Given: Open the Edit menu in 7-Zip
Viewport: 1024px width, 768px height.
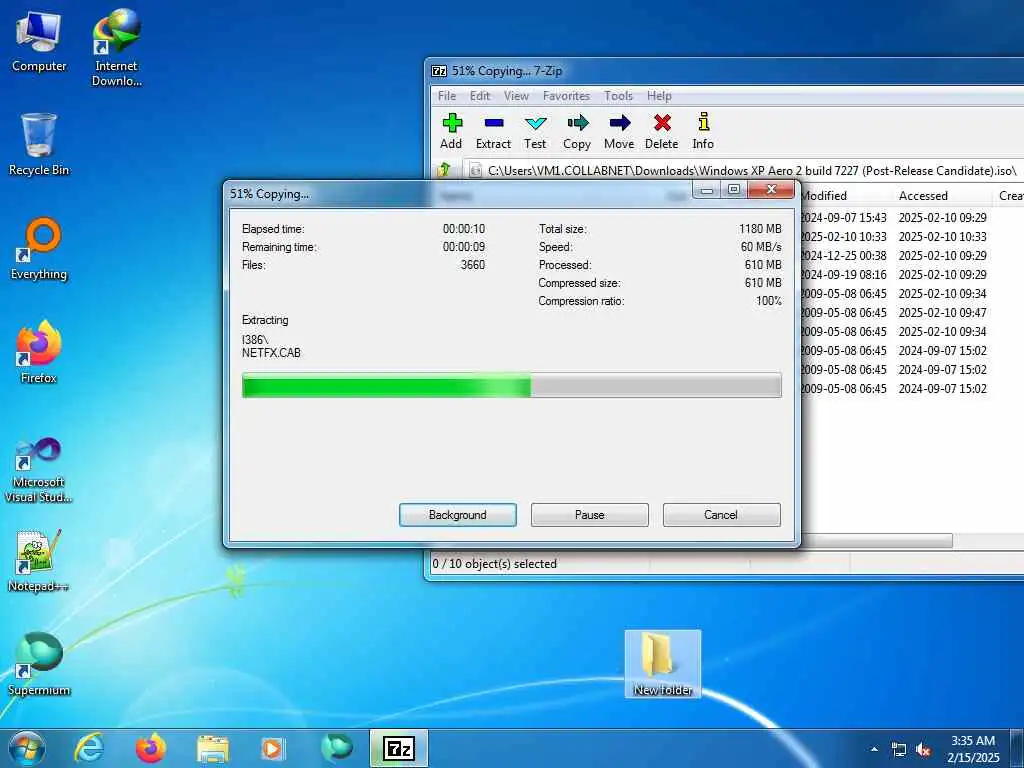Looking at the screenshot, I should point(480,95).
